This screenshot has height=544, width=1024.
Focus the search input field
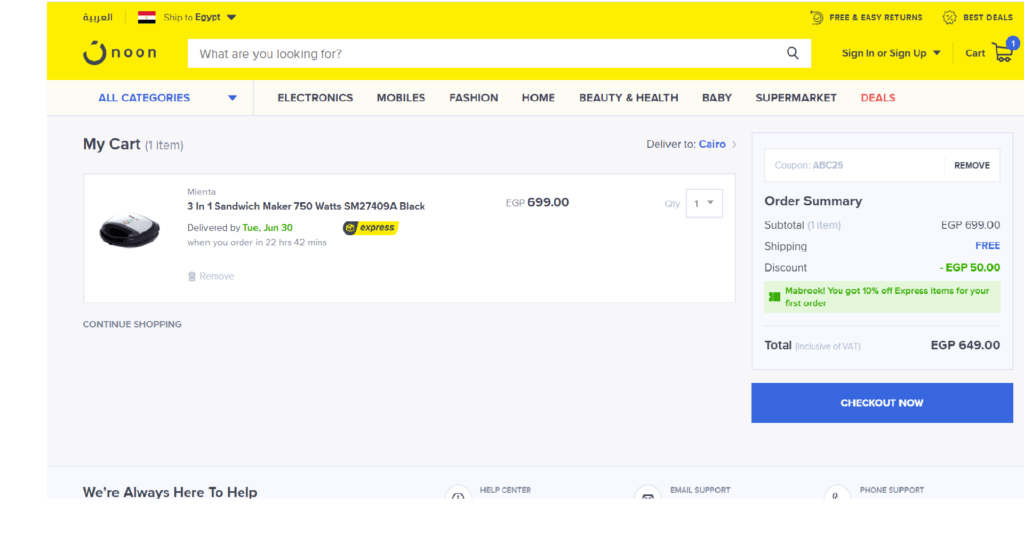pos(487,54)
